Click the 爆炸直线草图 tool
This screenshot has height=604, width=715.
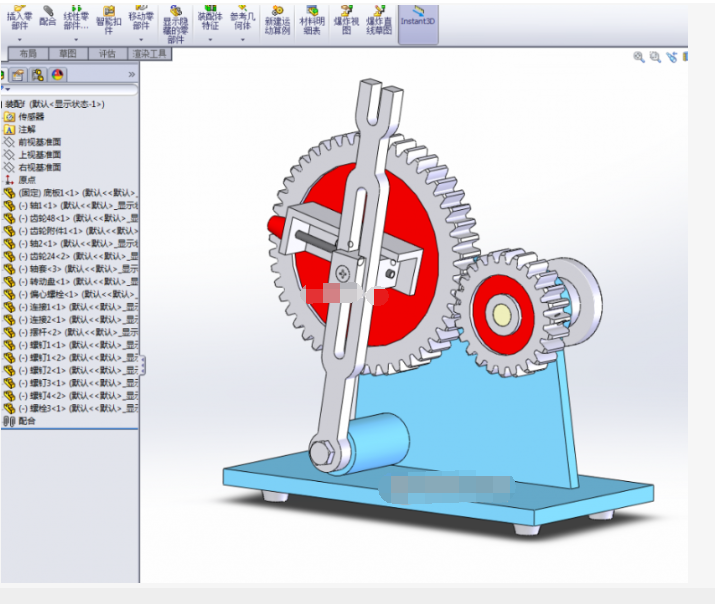click(x=379, y=21)
